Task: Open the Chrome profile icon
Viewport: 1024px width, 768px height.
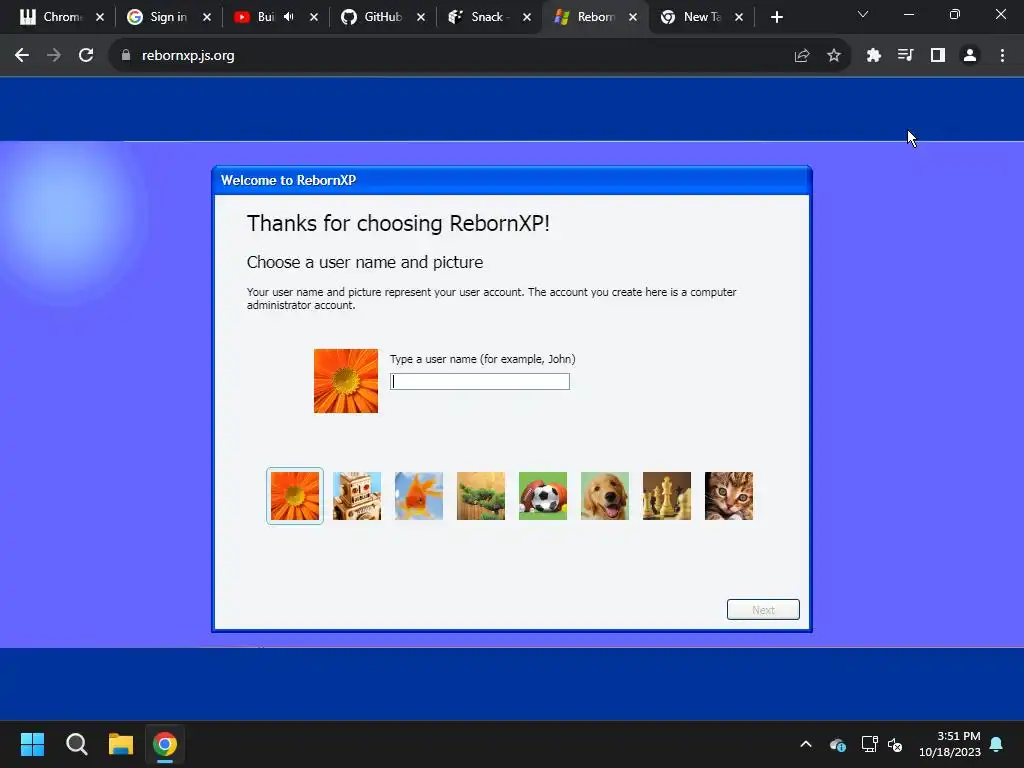Action: (970, 56)
